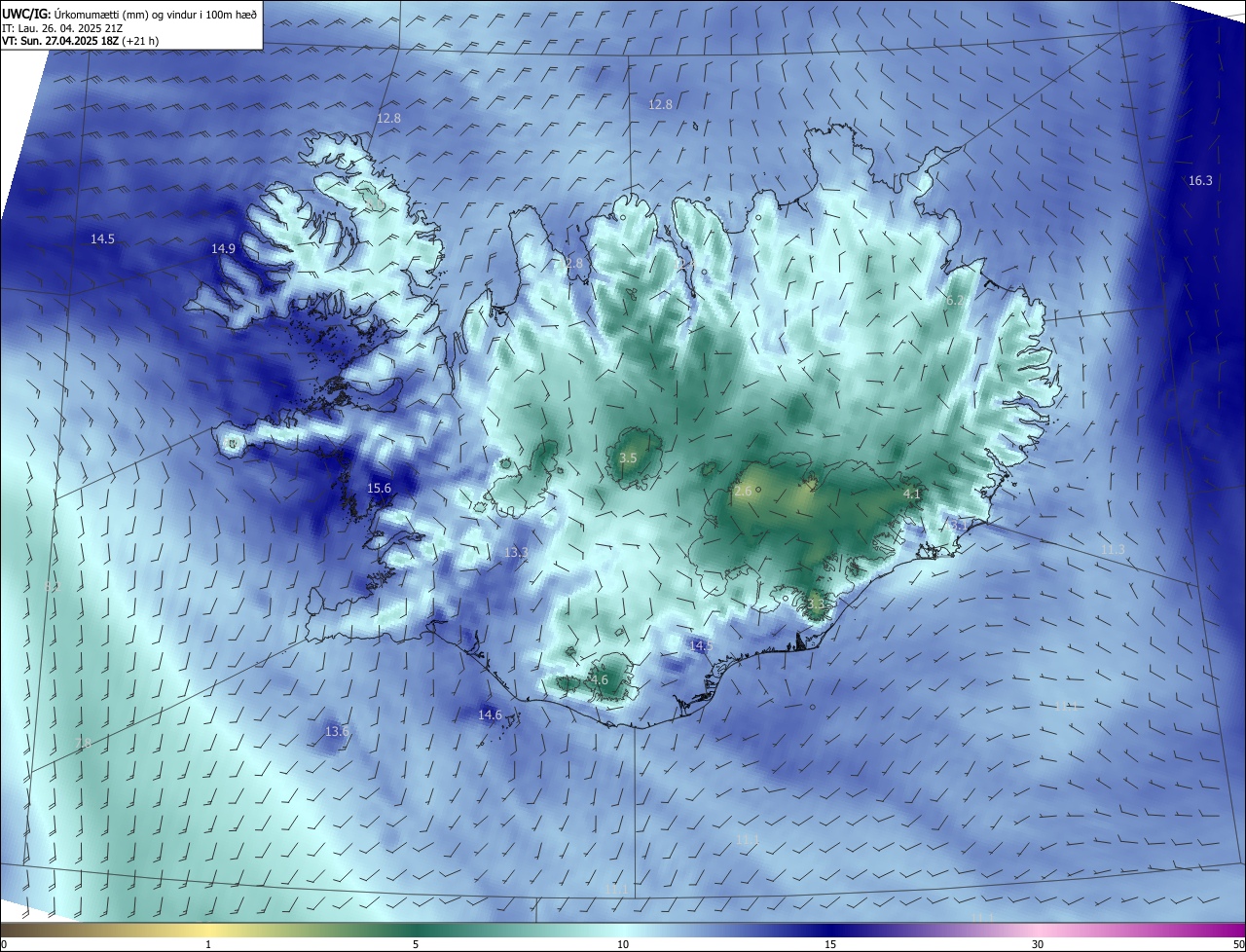Click the 13.6 value label
Viewport: 1246px width, 952px height.
(x=337, y=731)
